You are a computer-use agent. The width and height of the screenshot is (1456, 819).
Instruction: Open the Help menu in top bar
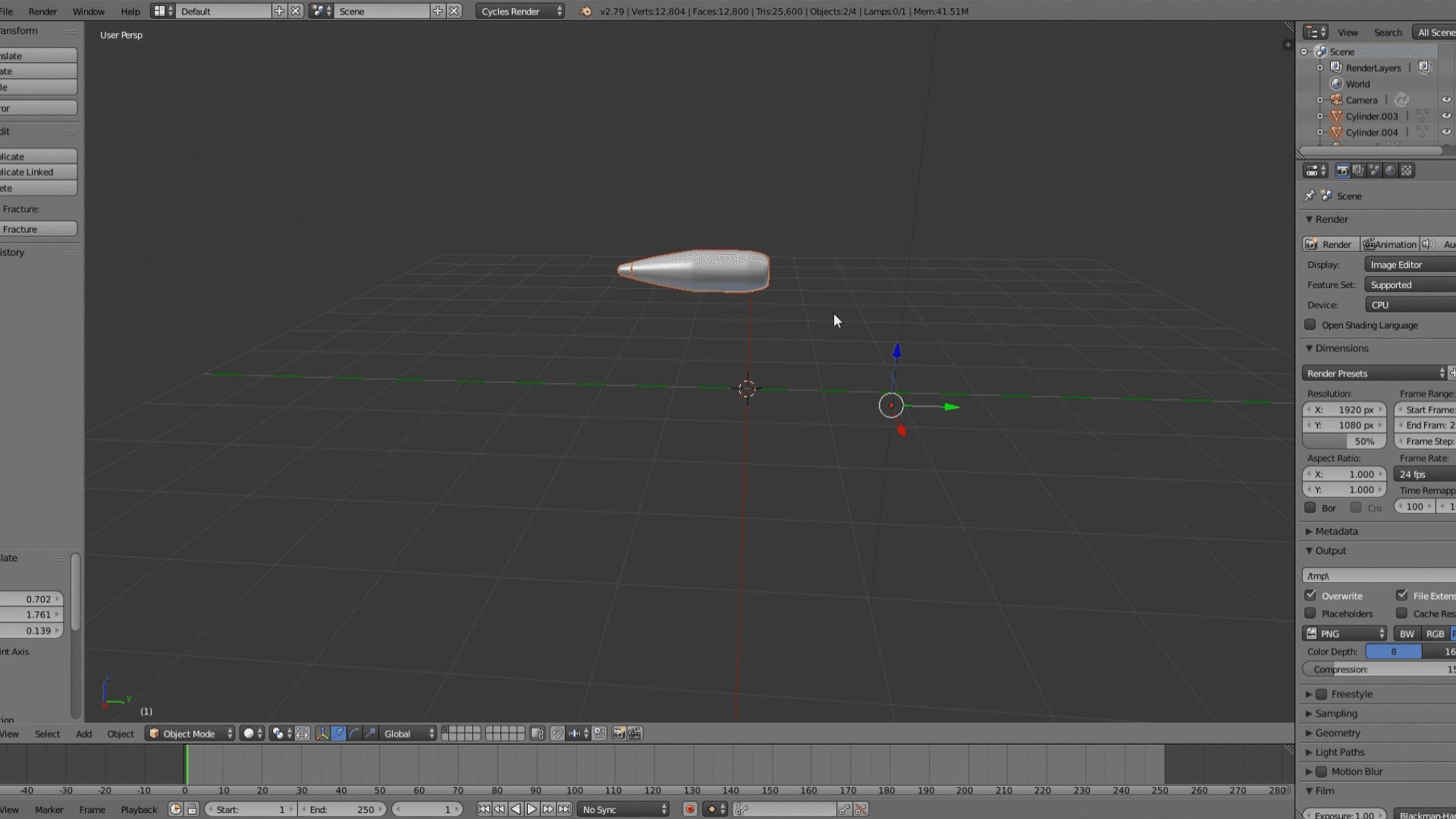(130, 11)
